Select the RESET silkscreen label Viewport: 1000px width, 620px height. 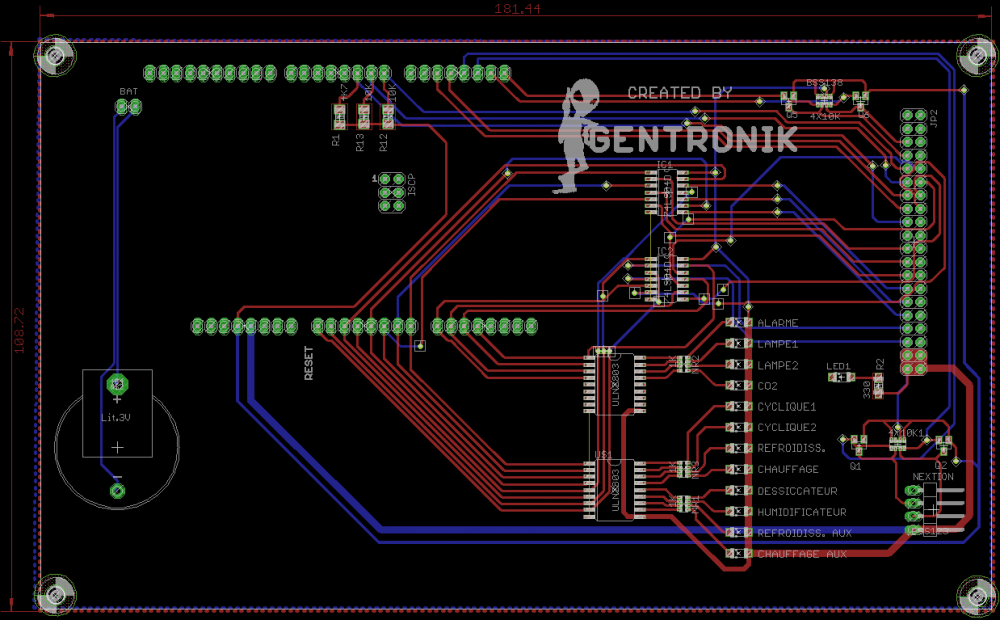[x=309, y=364]
